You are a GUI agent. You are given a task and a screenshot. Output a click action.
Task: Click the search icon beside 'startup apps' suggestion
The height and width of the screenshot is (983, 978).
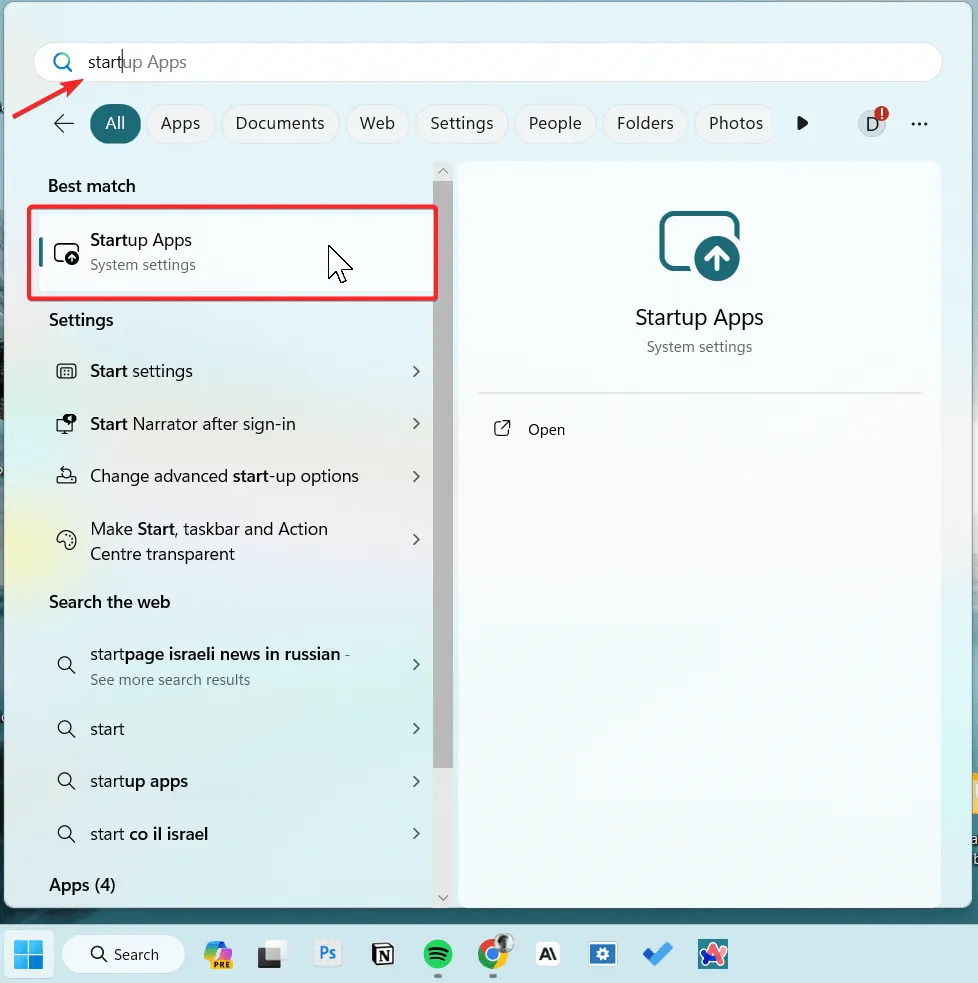[66, 781]
